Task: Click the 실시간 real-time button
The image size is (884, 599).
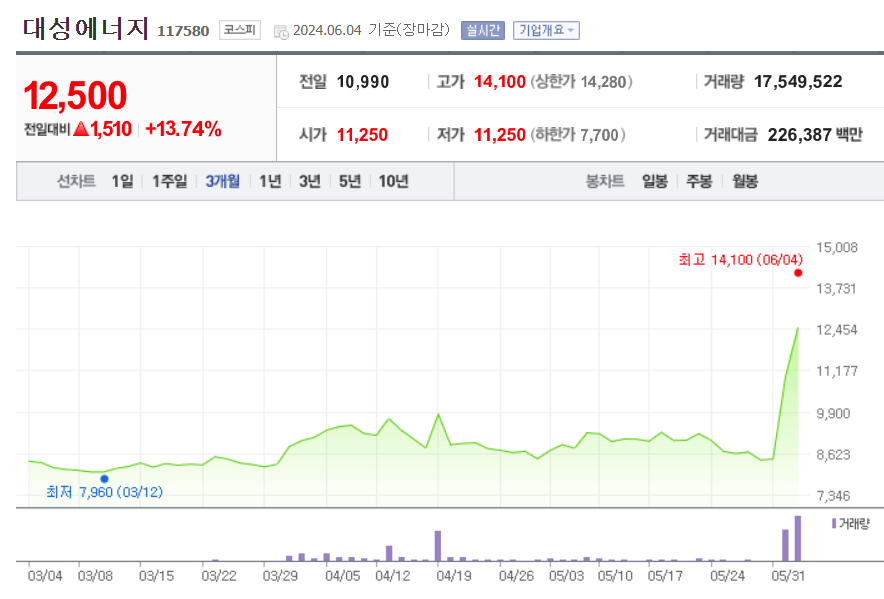Action: [483, 30]
